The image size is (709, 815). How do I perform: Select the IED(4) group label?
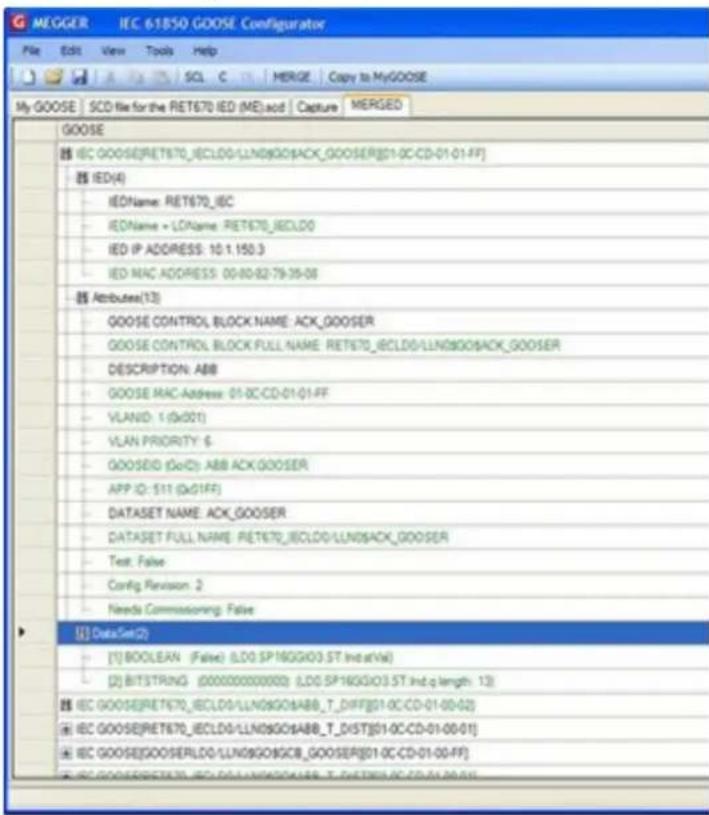[109, 178]
